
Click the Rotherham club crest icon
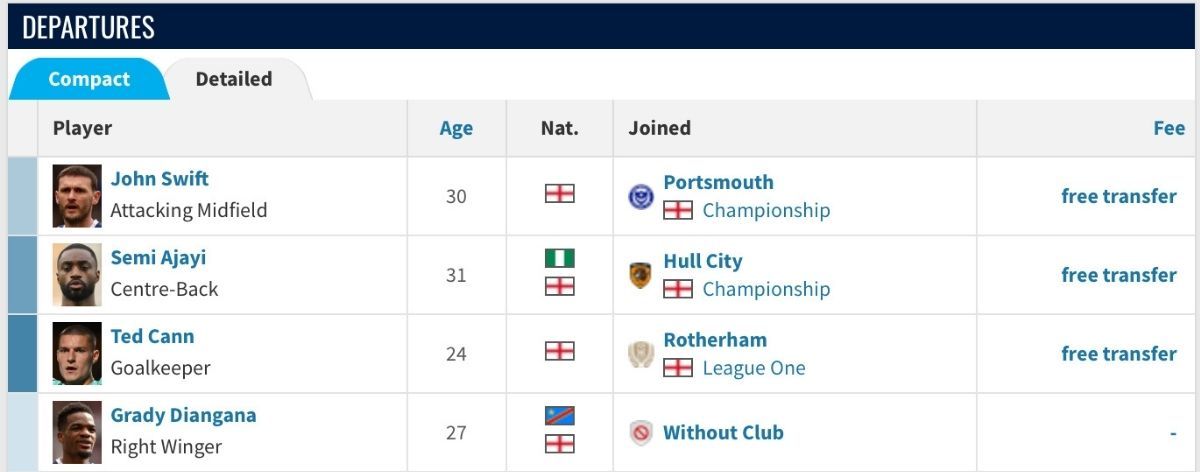(641, 354)
